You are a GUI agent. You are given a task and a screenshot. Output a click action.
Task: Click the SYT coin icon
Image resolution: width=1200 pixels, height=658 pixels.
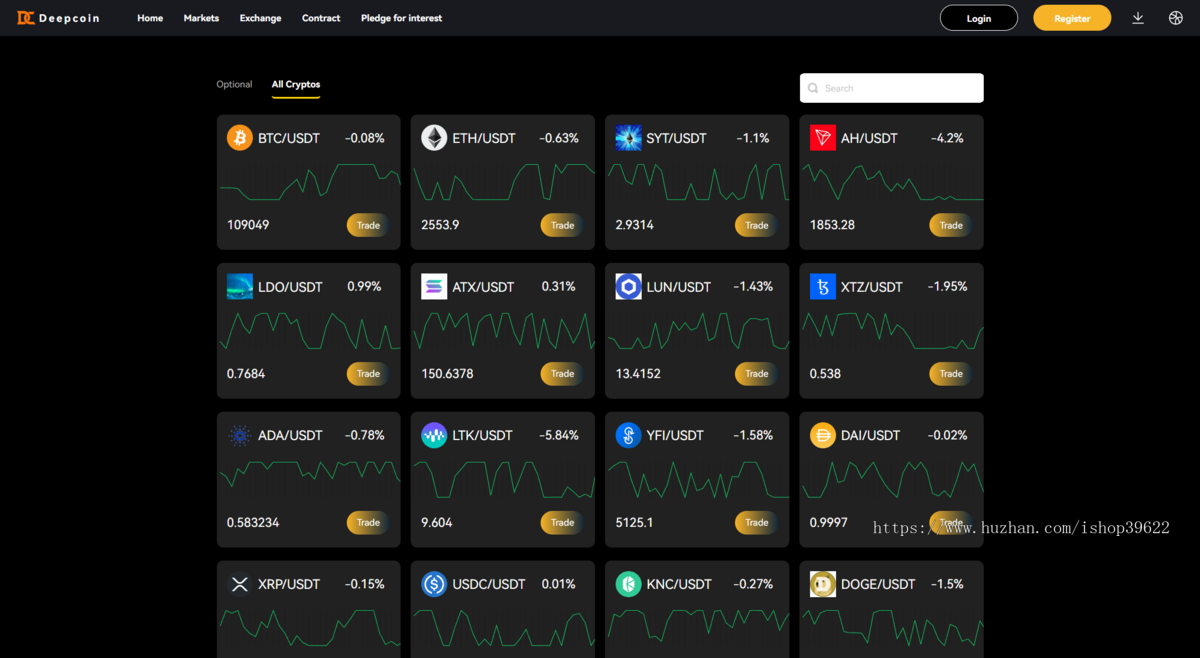[628, 138]
